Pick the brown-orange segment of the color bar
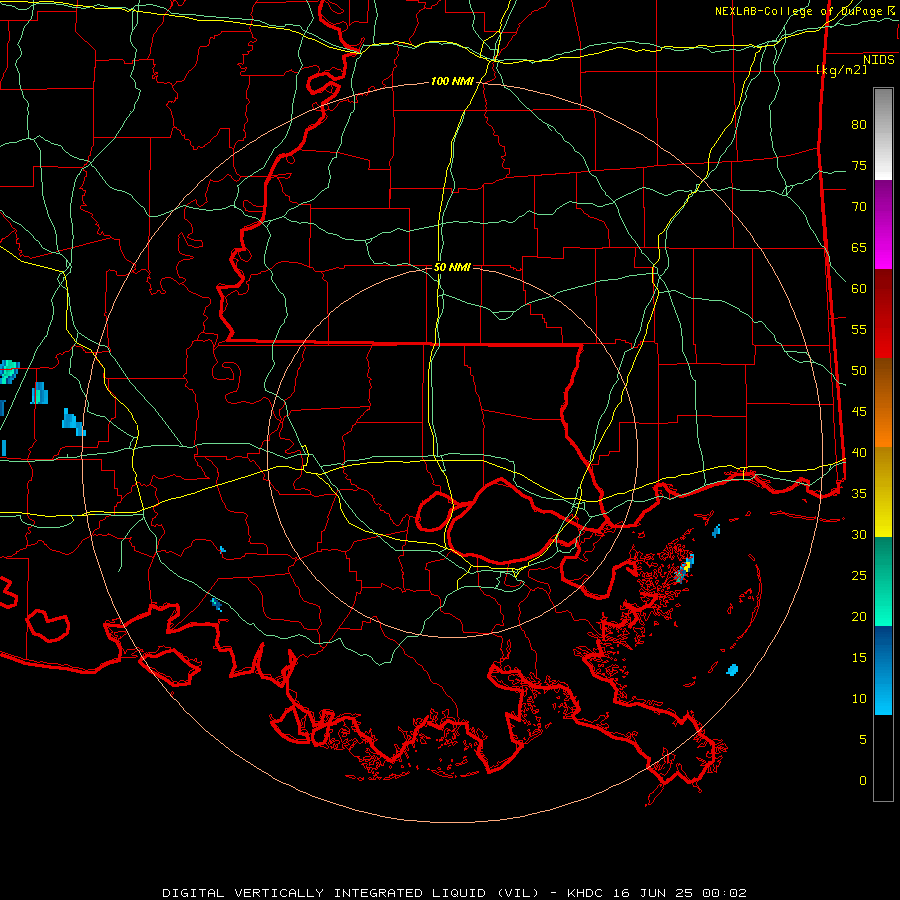Viewport: 900px width, 900px height. tap(883, 402)
